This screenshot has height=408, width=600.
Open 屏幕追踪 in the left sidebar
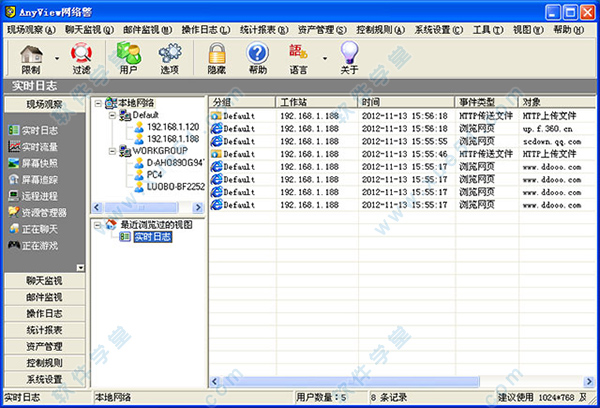[x=33, y=180]
